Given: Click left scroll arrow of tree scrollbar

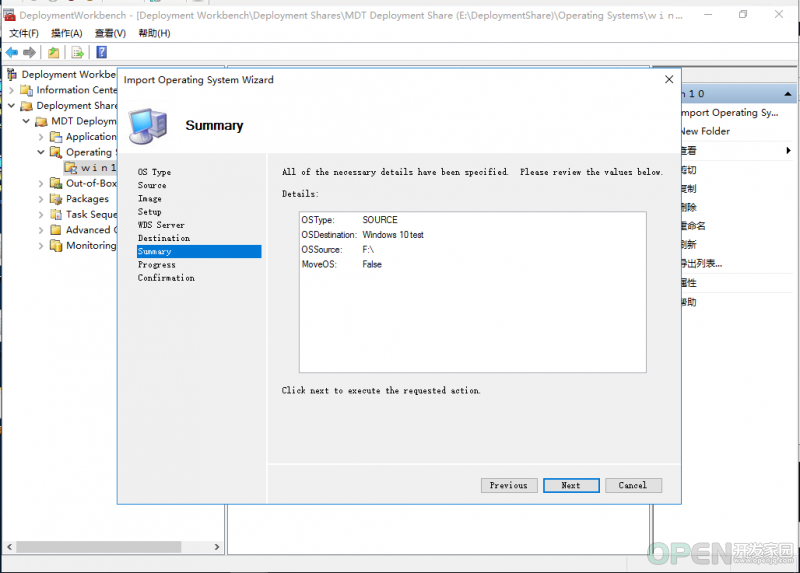Looking at the screenshot, I should tap(10, 546).
